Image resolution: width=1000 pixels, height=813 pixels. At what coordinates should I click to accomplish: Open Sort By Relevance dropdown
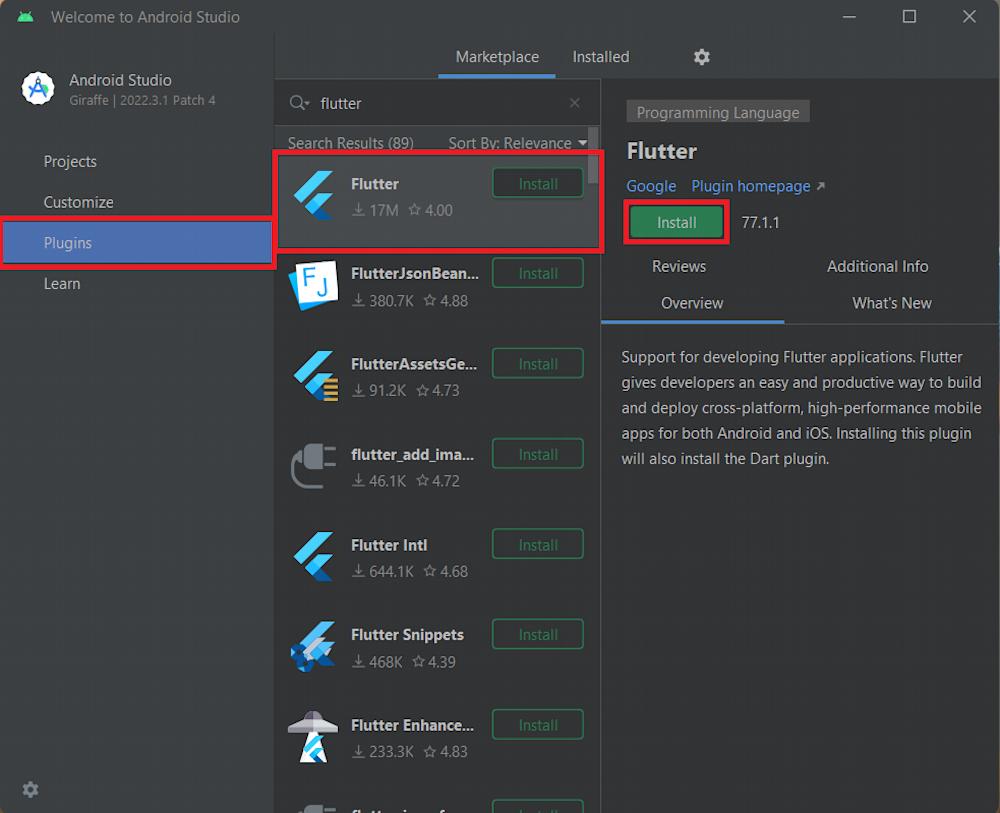pos(517,143)
